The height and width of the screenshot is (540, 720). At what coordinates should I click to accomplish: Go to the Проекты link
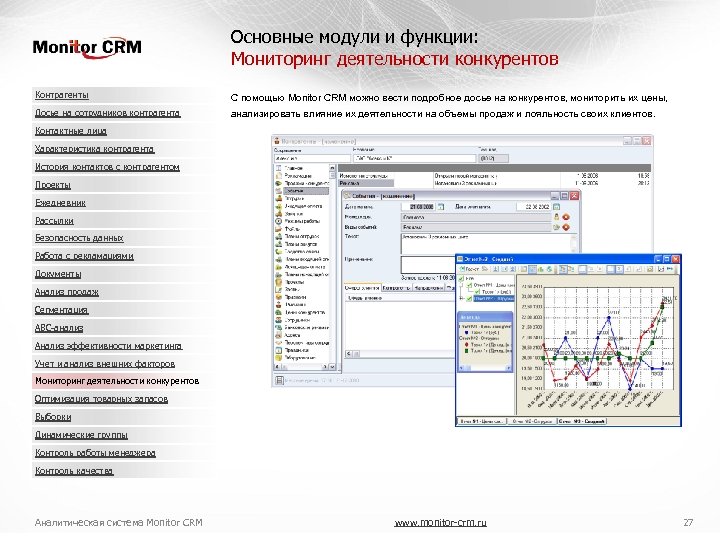point(53,185)
